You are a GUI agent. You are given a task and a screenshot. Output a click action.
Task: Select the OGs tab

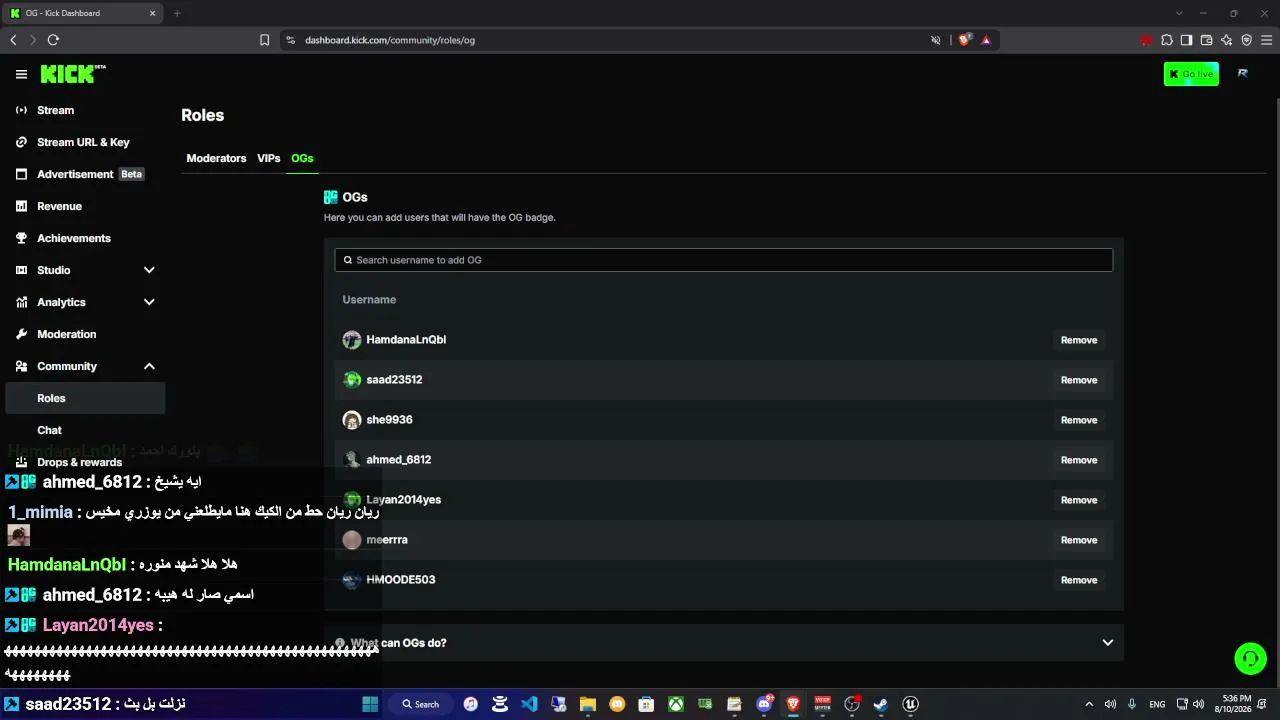click(302, 158)
